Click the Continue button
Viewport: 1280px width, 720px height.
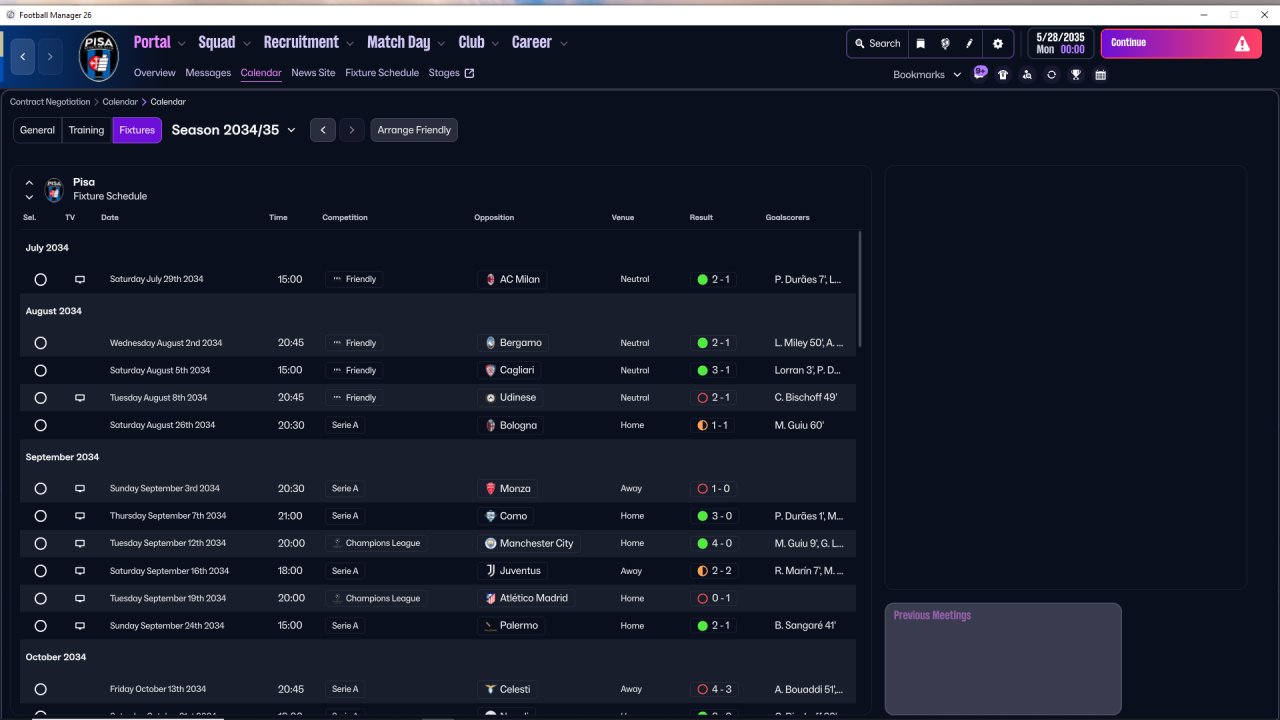tap(1181, 44)
